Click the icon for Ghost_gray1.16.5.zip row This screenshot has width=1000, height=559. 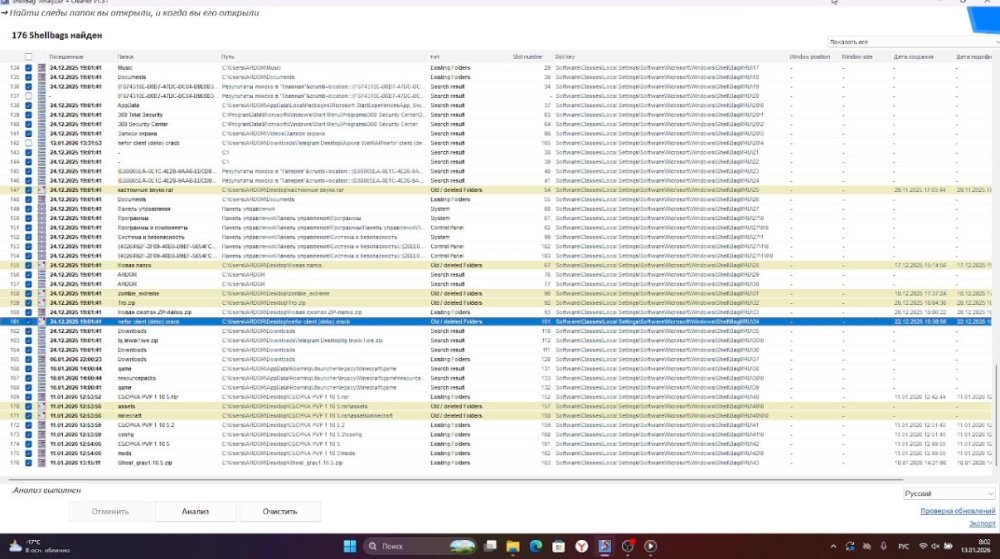[x=41, y=463]
